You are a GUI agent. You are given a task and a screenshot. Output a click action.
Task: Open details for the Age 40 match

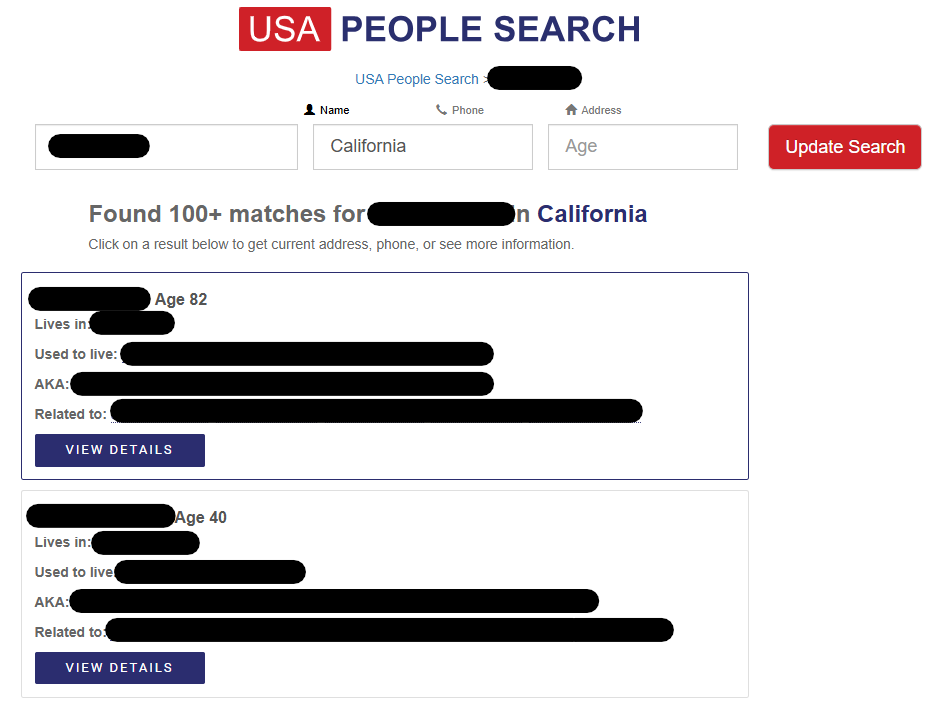point(119,667)
